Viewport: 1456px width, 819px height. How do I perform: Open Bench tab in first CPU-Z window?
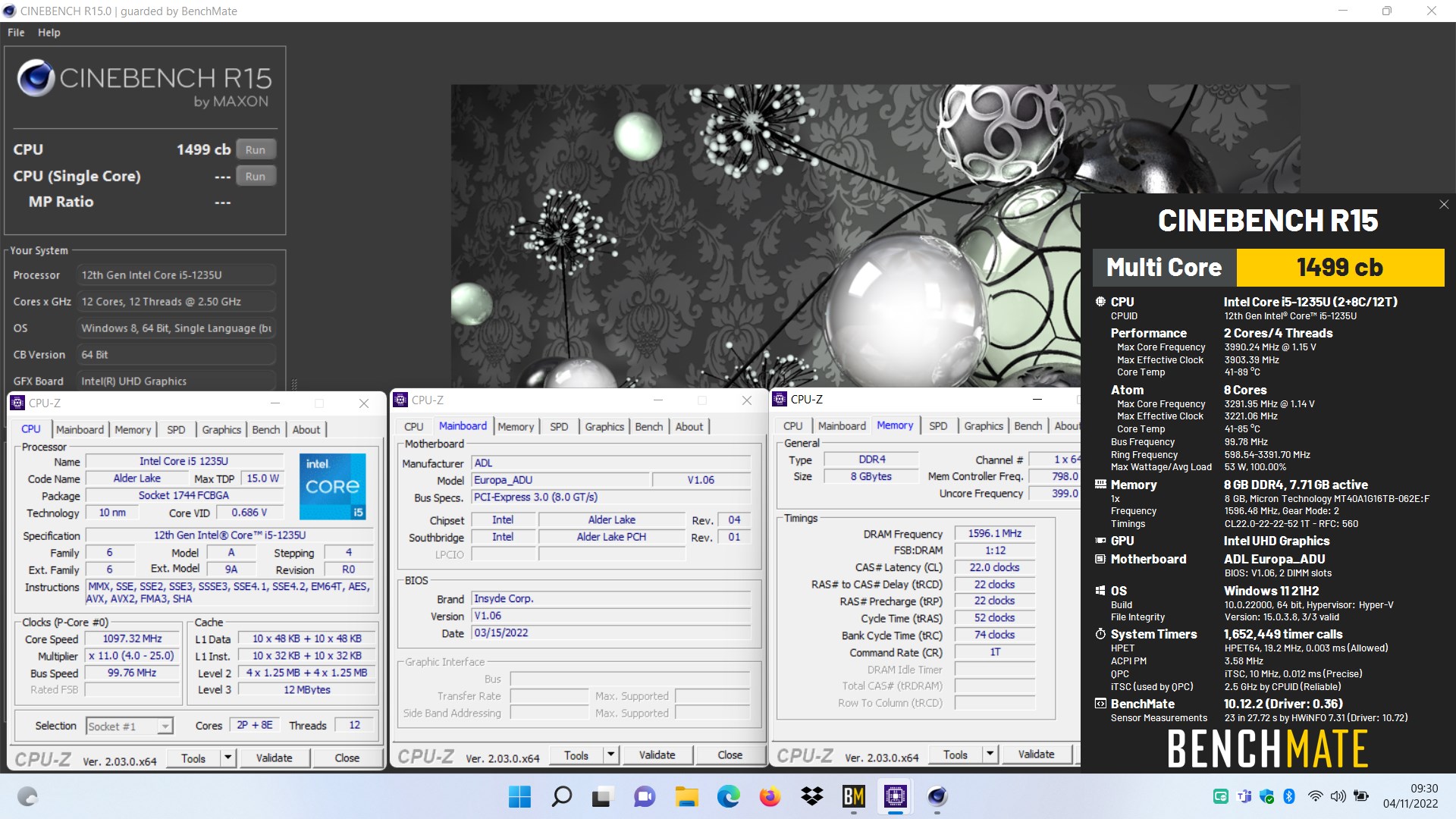click(x=266, y=429)
